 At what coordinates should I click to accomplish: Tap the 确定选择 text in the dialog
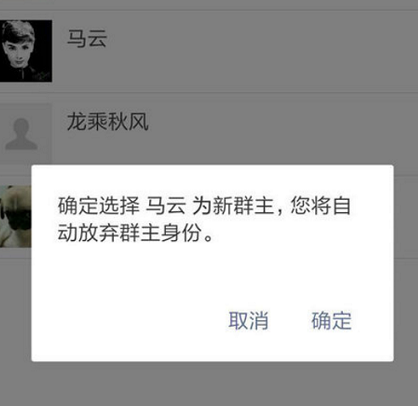coord(99,206)
